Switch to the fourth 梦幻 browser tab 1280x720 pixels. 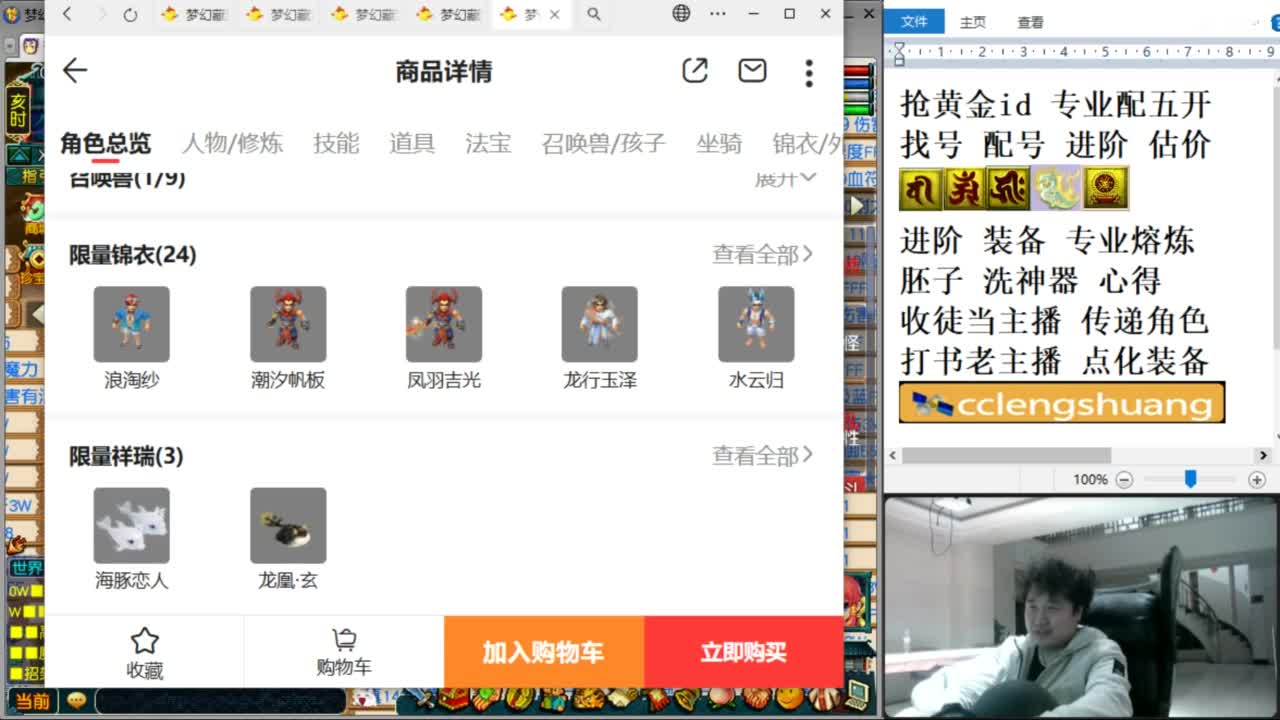451,14
